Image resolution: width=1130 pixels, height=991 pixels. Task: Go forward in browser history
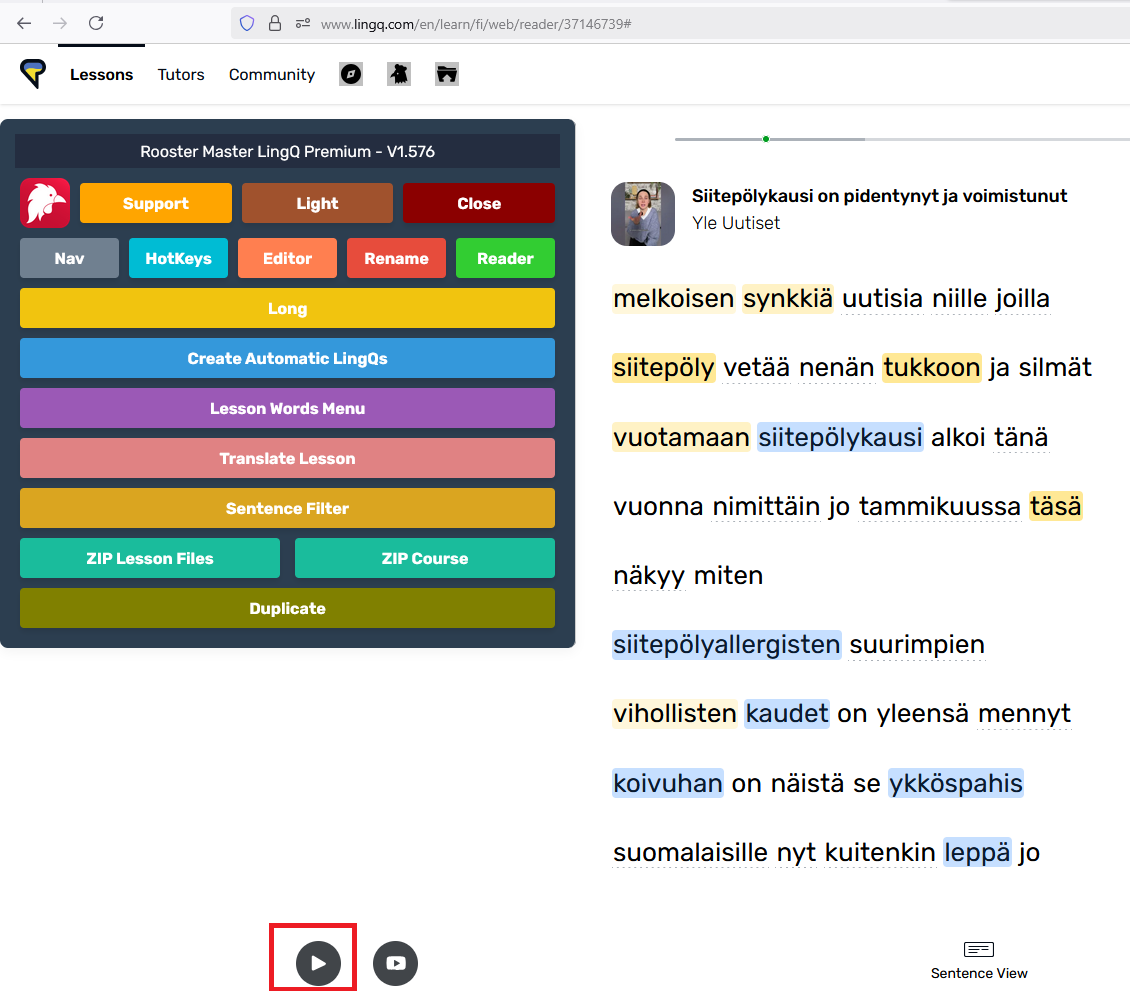(60, 23)
